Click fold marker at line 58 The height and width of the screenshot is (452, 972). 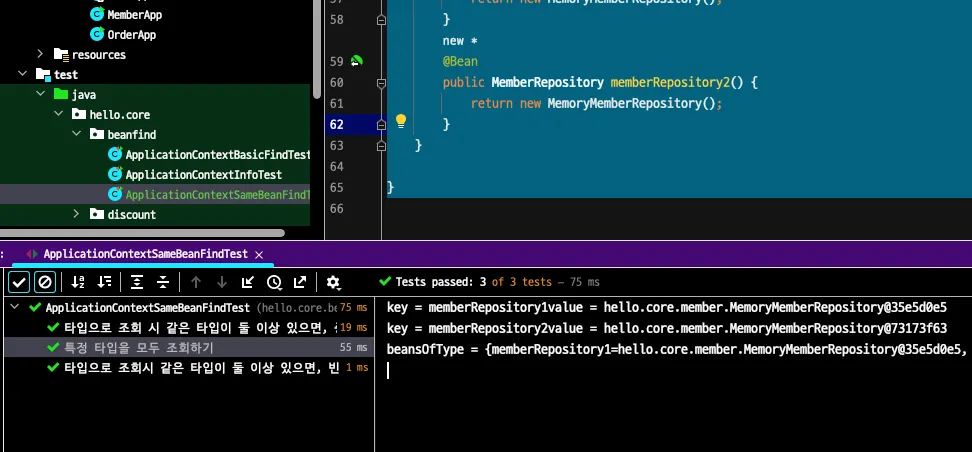coord(381,20)
